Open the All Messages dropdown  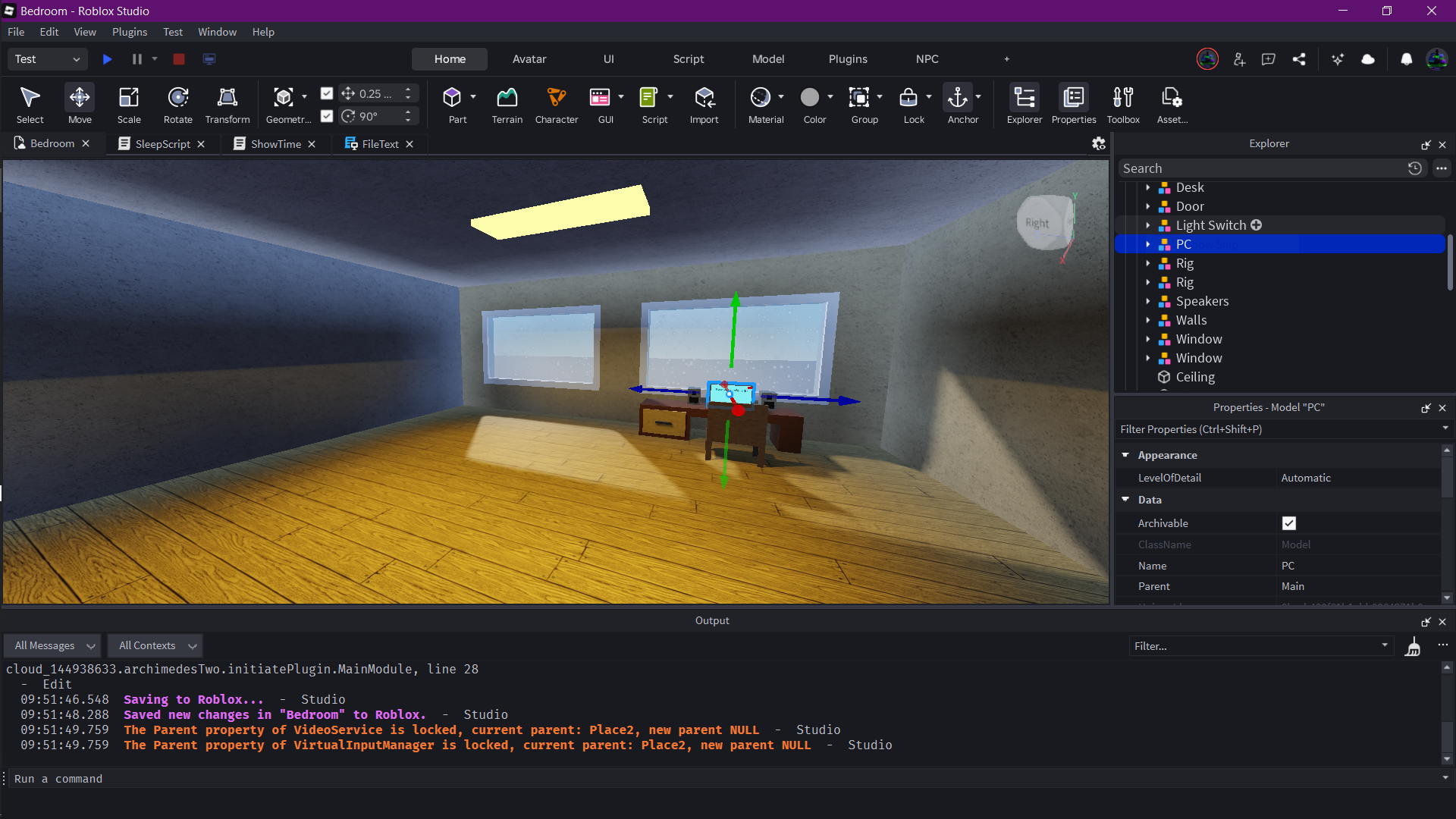pos(53,645)
